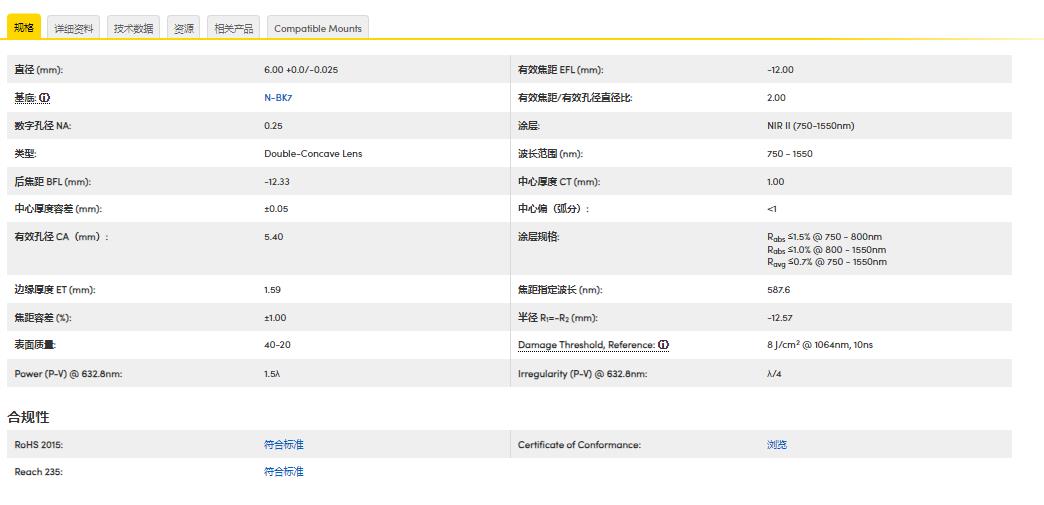Click 符合标准 link for RoHS 2015
Viewport: 1044px width, 505px height.
[283, 445]
